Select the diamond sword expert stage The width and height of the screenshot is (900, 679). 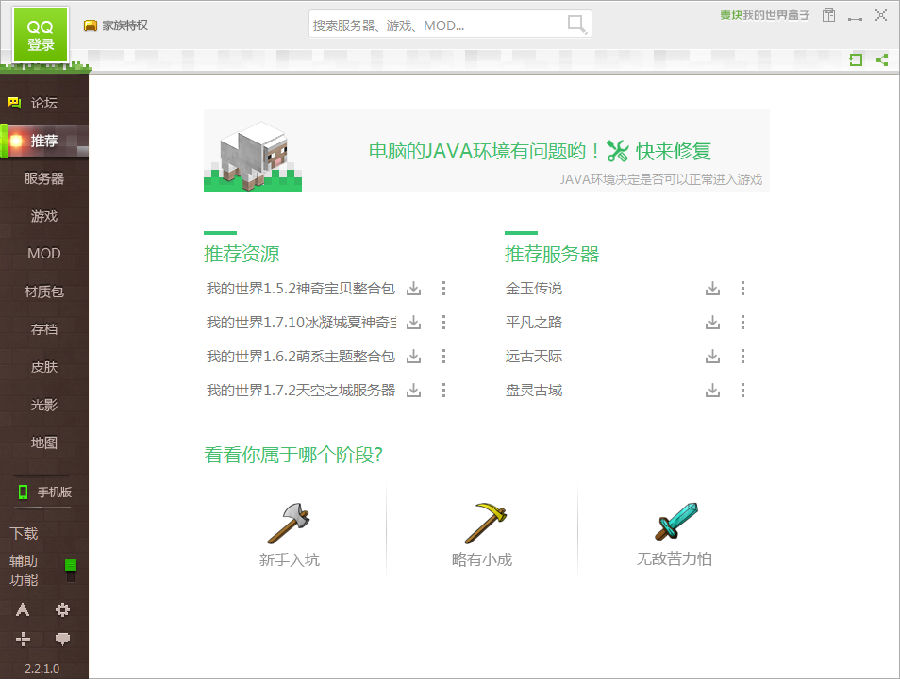pyautogui.click(x=674, y=534)
